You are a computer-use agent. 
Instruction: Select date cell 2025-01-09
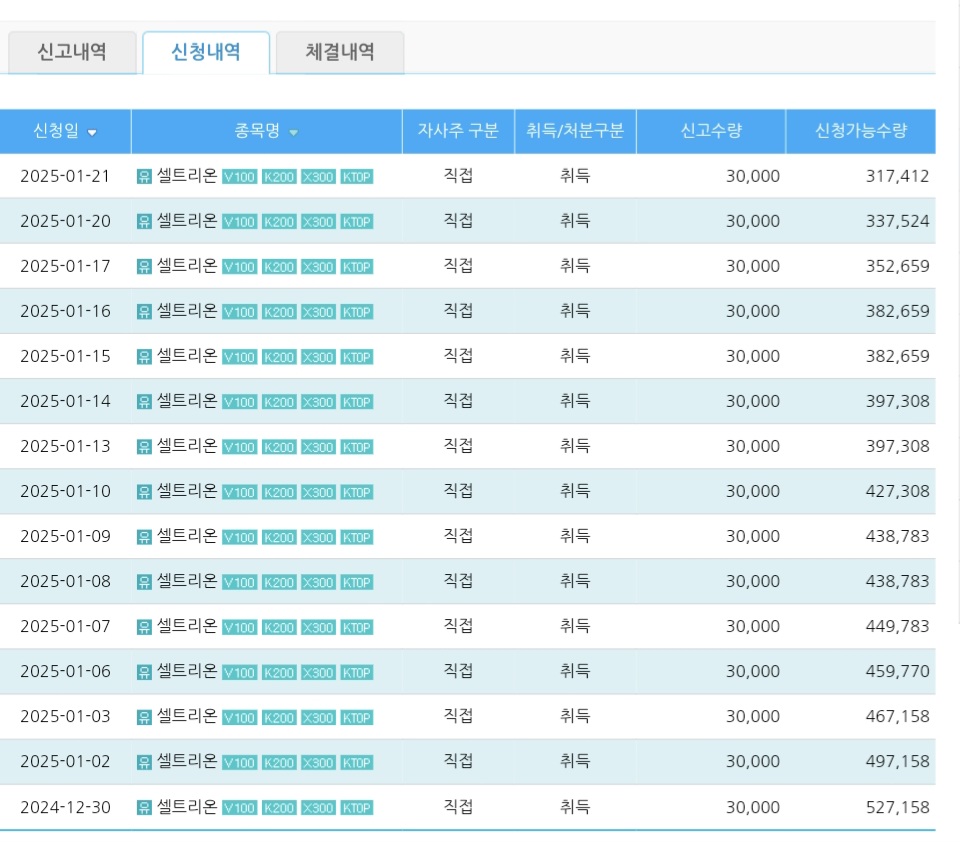66,536
